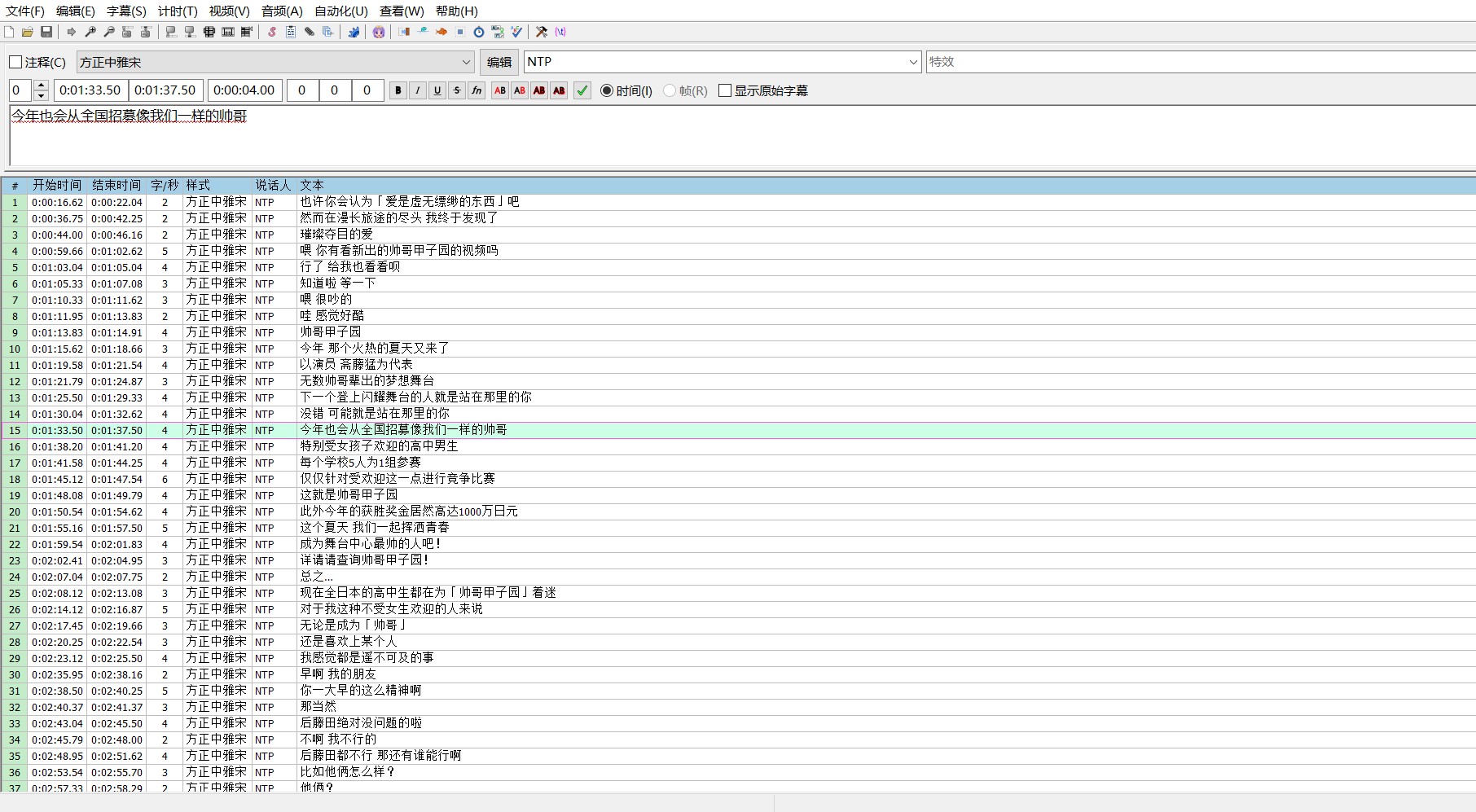Click the duration field 0:00:04.00

244,90
